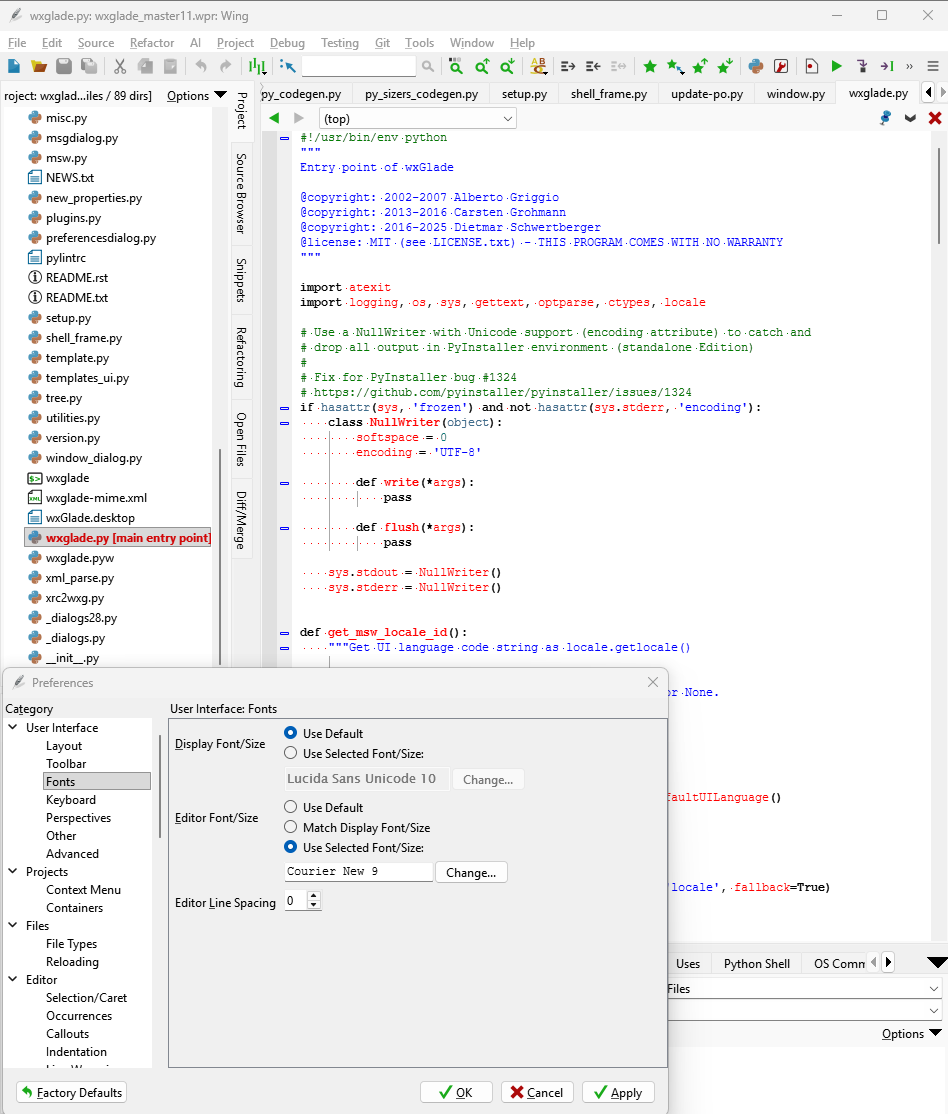The image size is (948, 1114).
Task: Open the (top) scope dropdown
Action: coord(417,118)
